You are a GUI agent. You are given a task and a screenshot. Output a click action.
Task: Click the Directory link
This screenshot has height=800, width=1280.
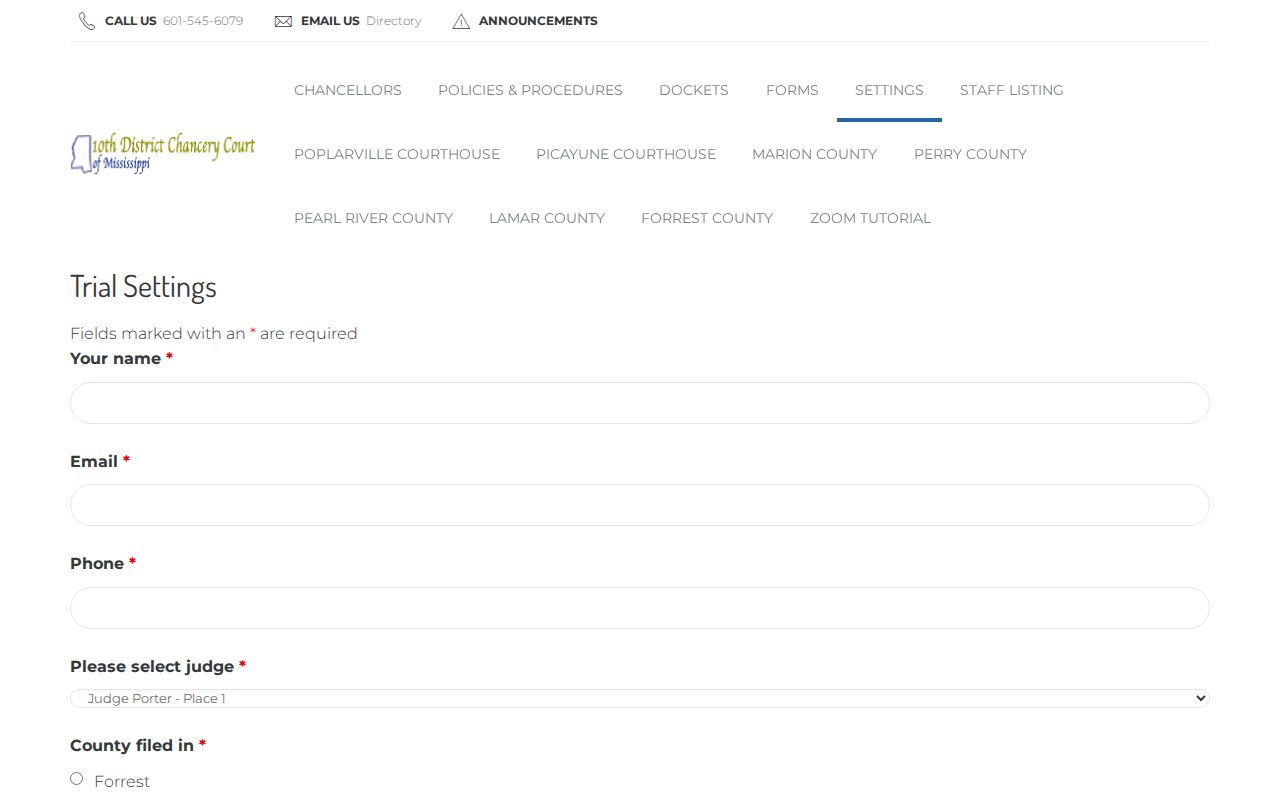[x=394, y=21]
